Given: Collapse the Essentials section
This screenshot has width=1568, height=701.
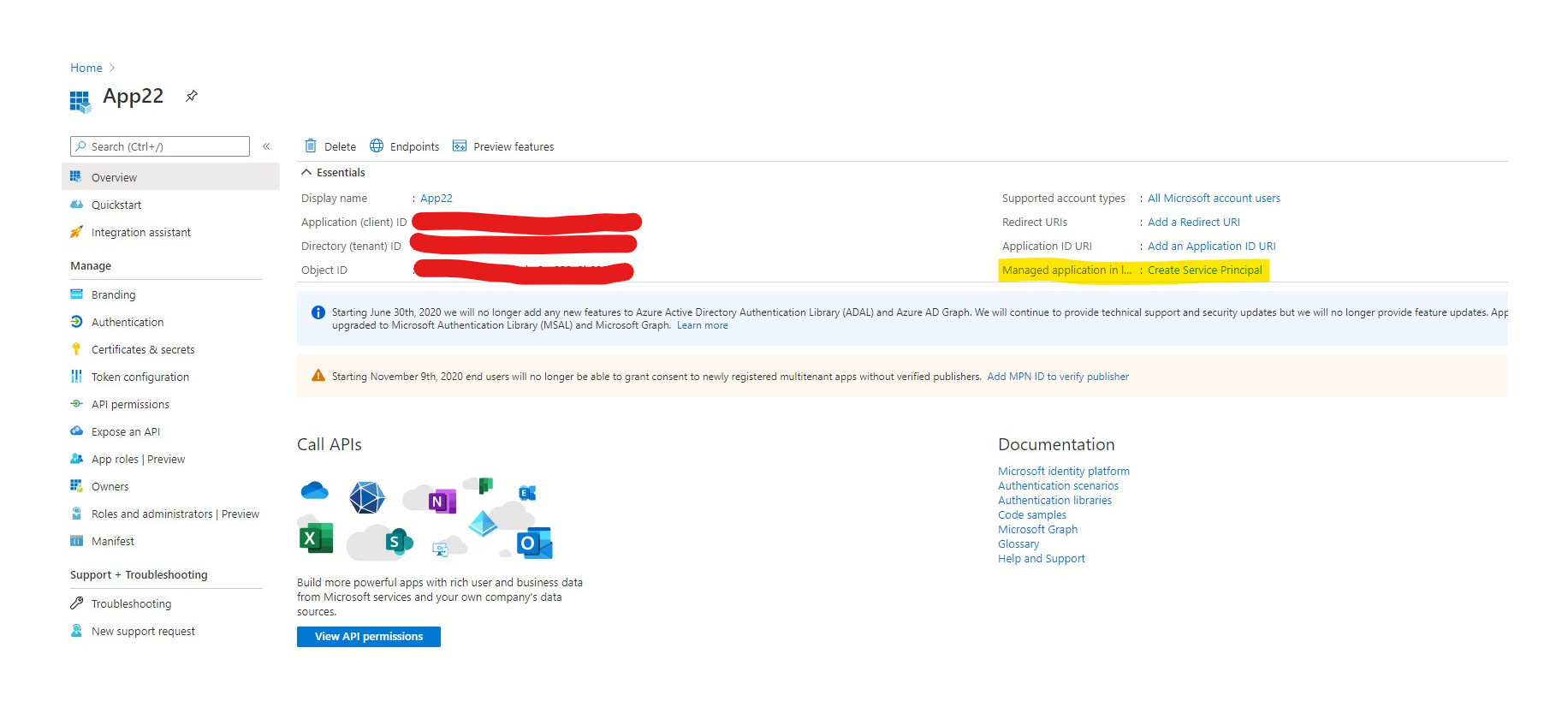Looking at the screenshot, I should pyautogui.click(x=306, y=172).
